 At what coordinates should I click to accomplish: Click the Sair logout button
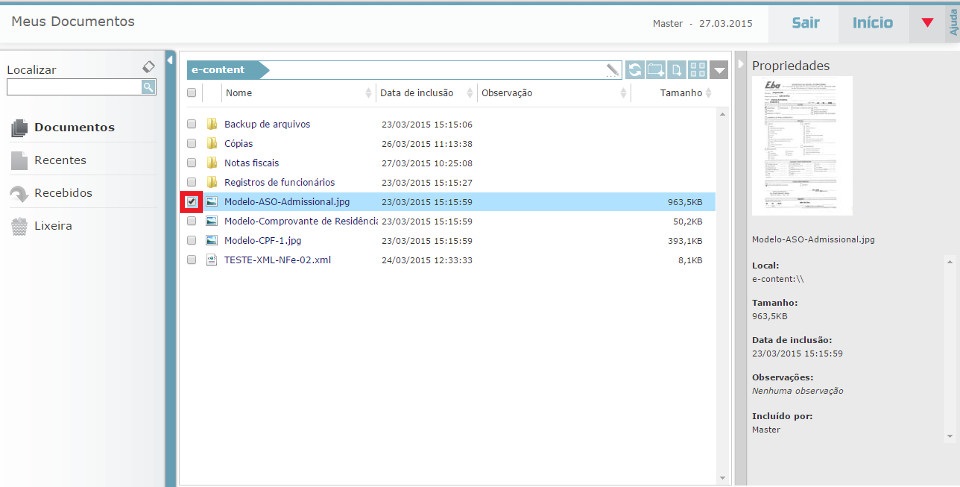[806, 23]
